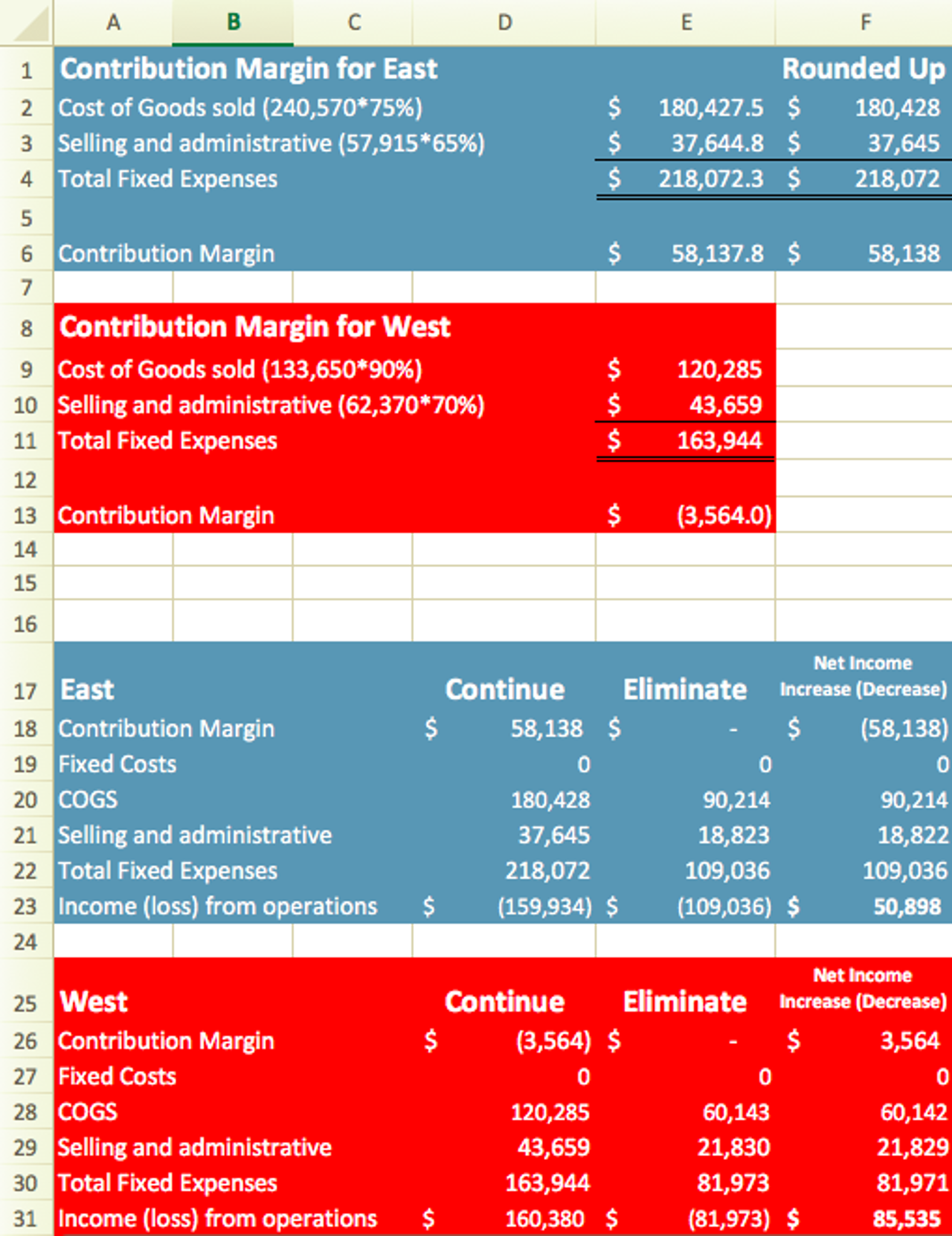The height and width of the screenshot is (1236, 952).
Task: Click 'Net Income Increase (Decrease)' in East section
Action: 863,677
